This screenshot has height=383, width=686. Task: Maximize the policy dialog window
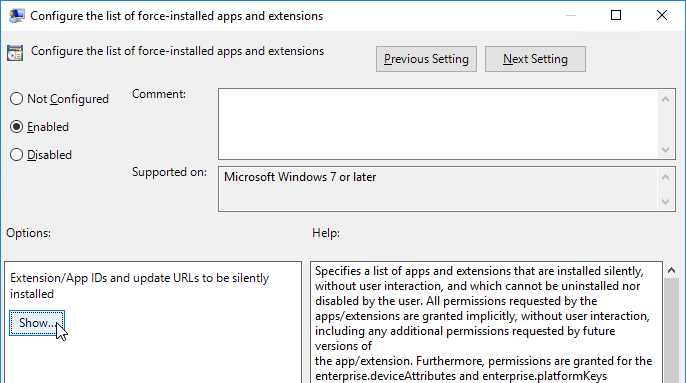click(x=616, y=15)
